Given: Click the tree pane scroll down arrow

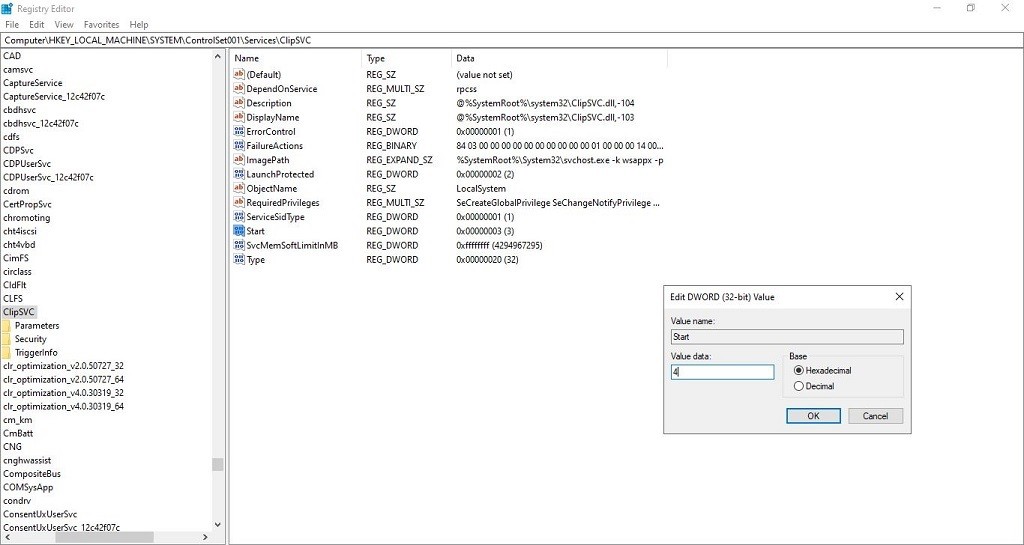Looking at the screenshot, I should click(217, 525).
